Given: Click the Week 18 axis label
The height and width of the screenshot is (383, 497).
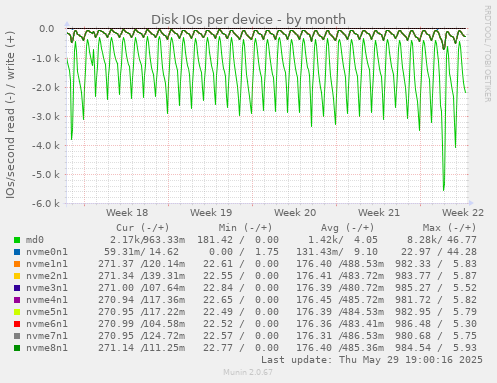Looking at the screenshot, I should click(x=127, y=213).
